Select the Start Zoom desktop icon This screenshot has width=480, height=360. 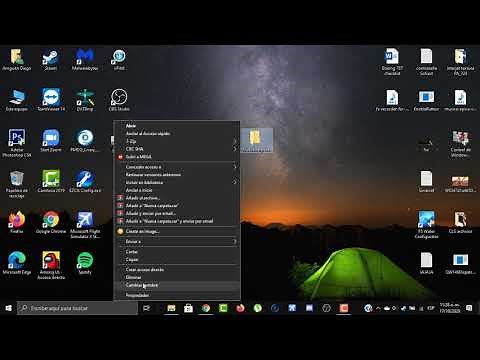click(51, 141)
